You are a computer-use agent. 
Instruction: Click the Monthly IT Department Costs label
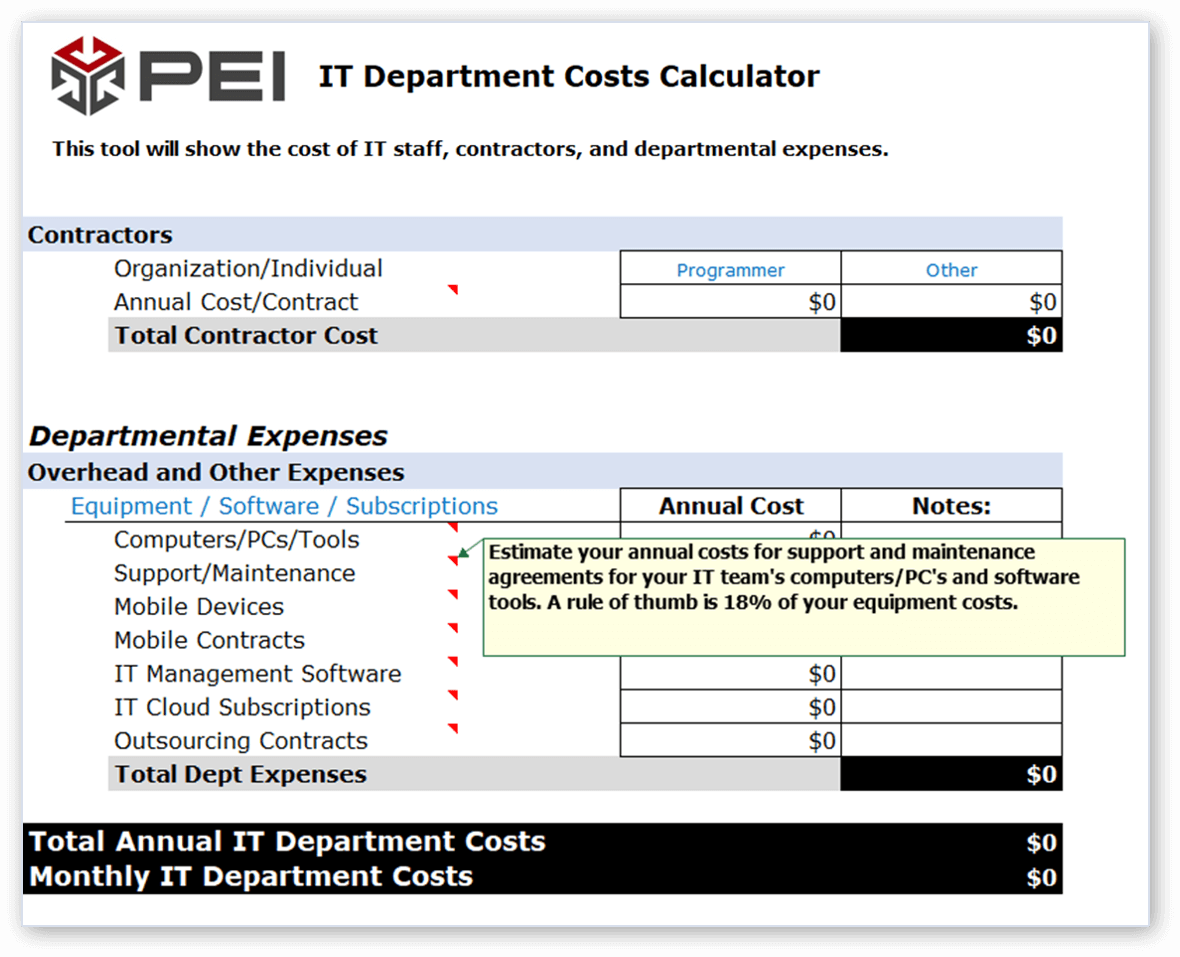pyautogui.click(x=251, y=876)
